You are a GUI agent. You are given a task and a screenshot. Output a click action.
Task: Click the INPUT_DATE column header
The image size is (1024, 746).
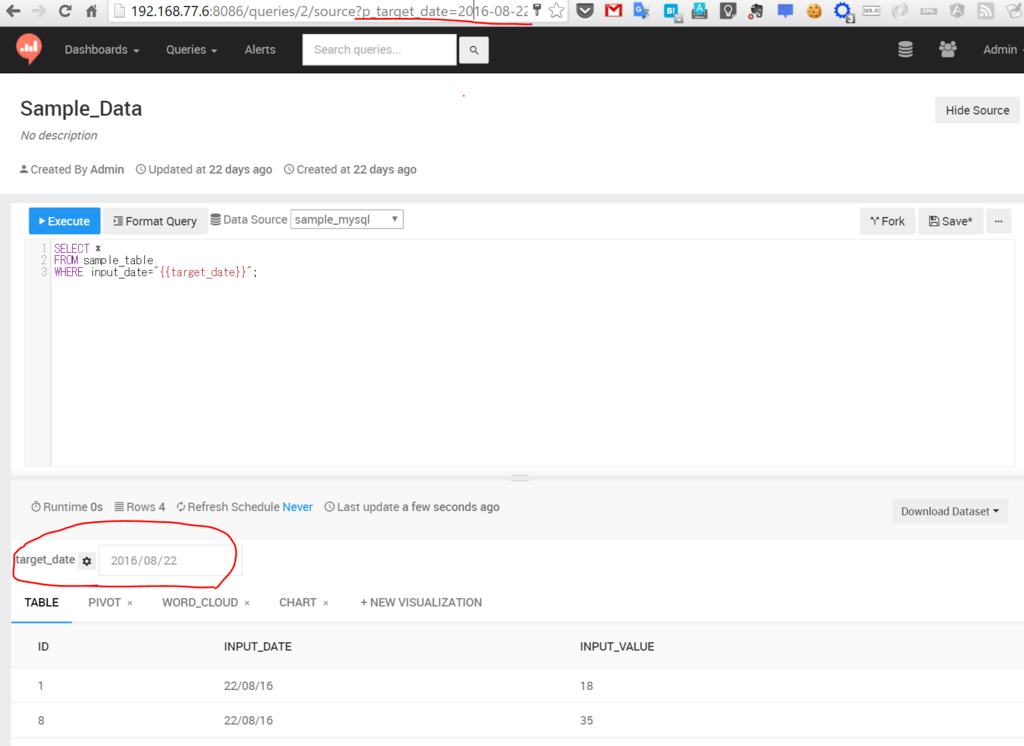(x=258, y=647)
